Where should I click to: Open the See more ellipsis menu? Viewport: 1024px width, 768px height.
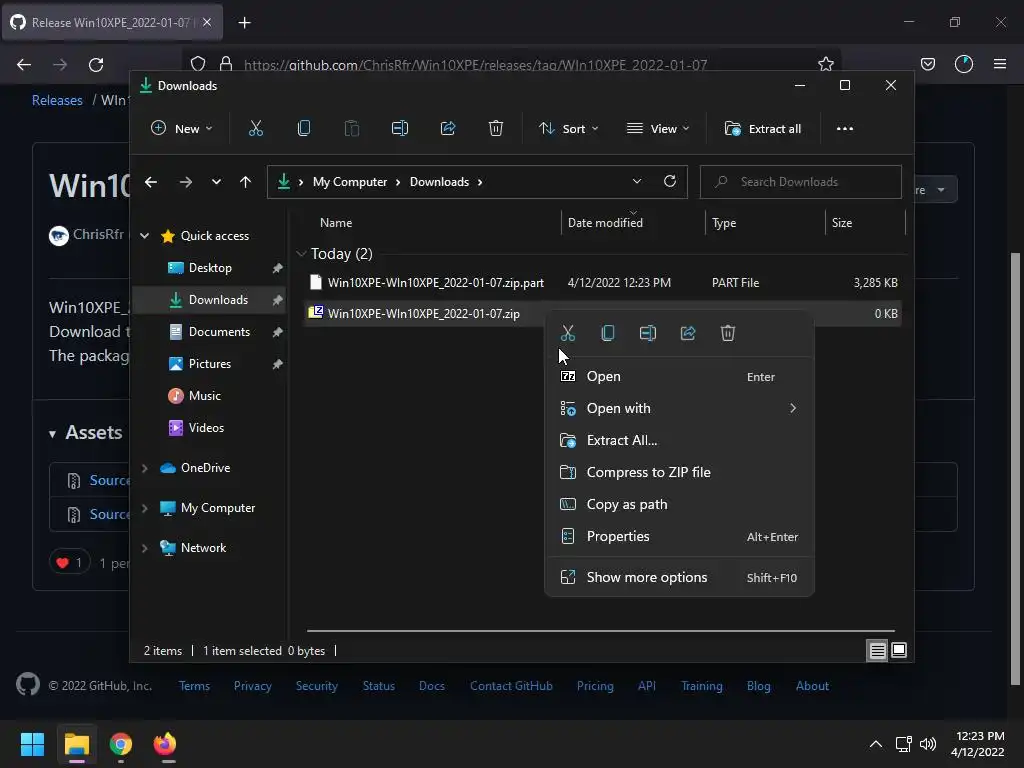pos(844,129)
